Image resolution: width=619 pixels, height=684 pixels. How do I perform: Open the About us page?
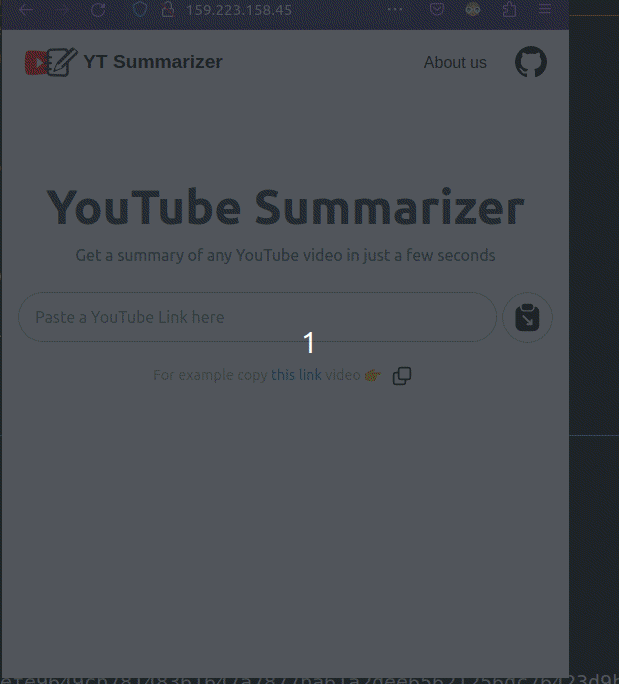click(x=455, y=62)
